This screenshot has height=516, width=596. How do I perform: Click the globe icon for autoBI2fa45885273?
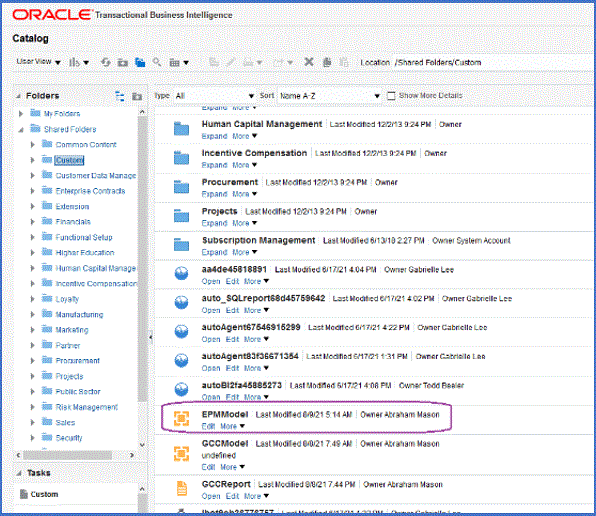(181, 389)
